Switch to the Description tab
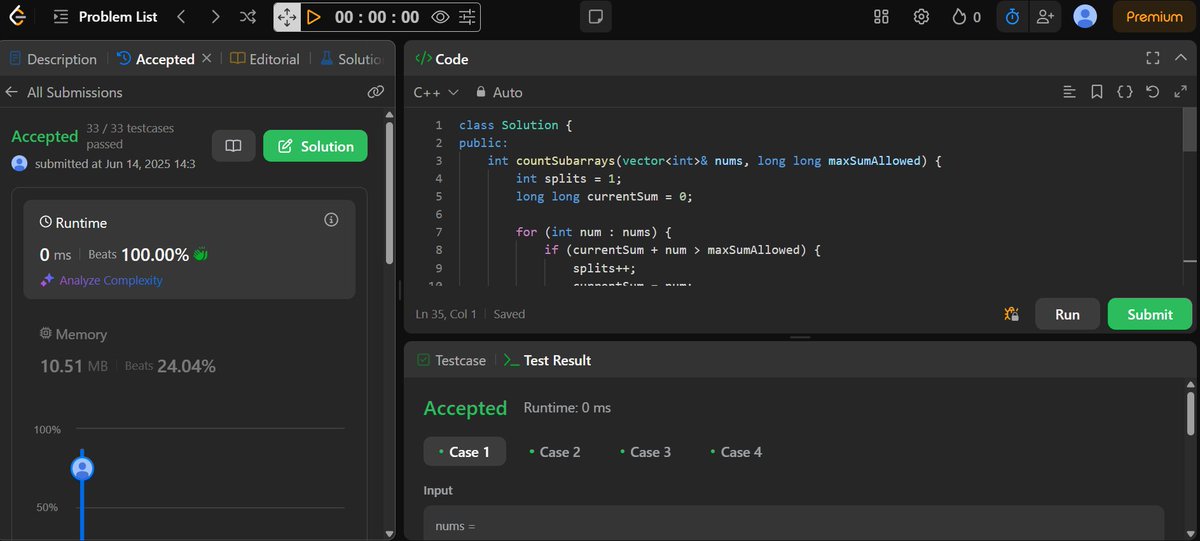 pyautogui.click(x=53, y=59)
